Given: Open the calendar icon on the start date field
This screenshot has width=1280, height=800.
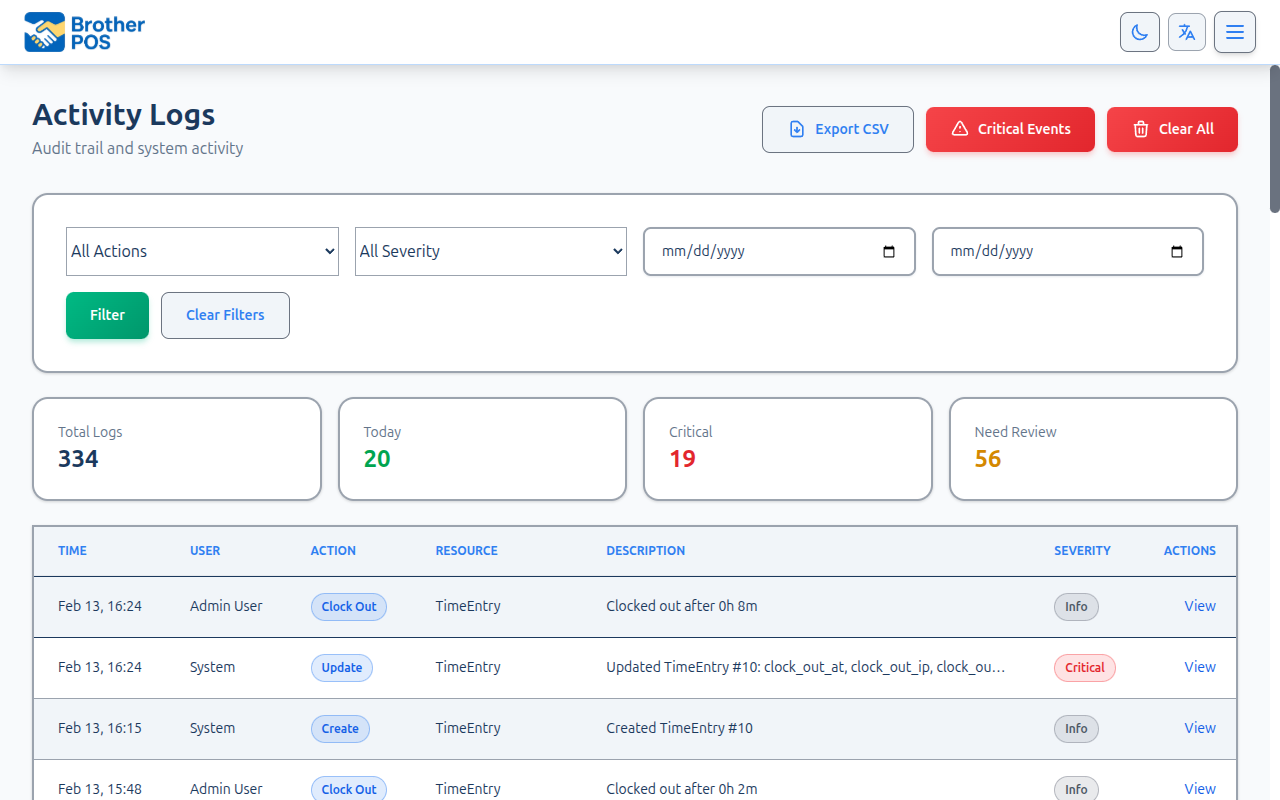Looking at the screenshot, I should coord(889,252).
